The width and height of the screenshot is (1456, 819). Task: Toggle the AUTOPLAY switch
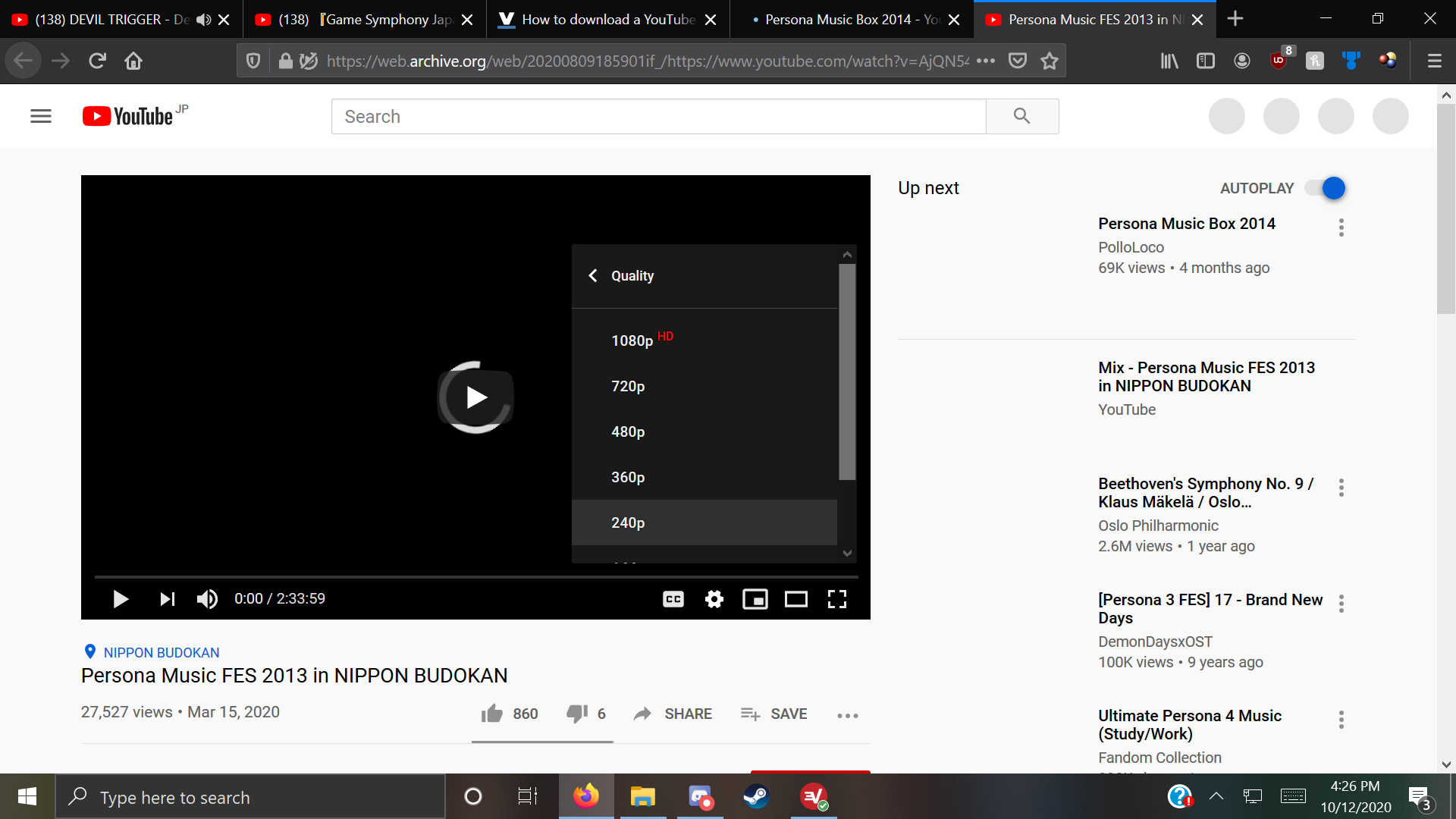click(1326, 188)
